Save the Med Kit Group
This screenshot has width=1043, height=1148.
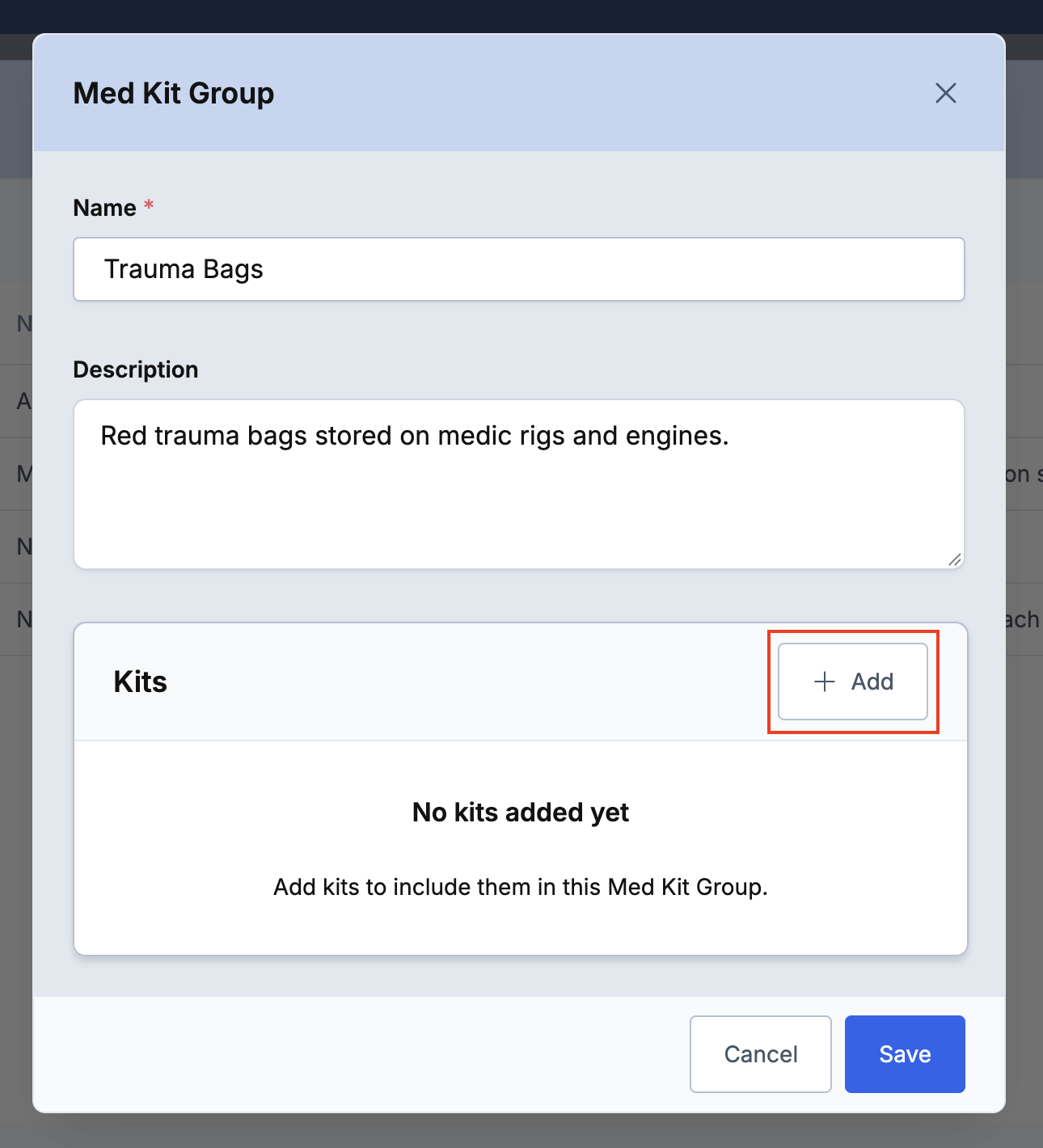tap(905, 1054)
